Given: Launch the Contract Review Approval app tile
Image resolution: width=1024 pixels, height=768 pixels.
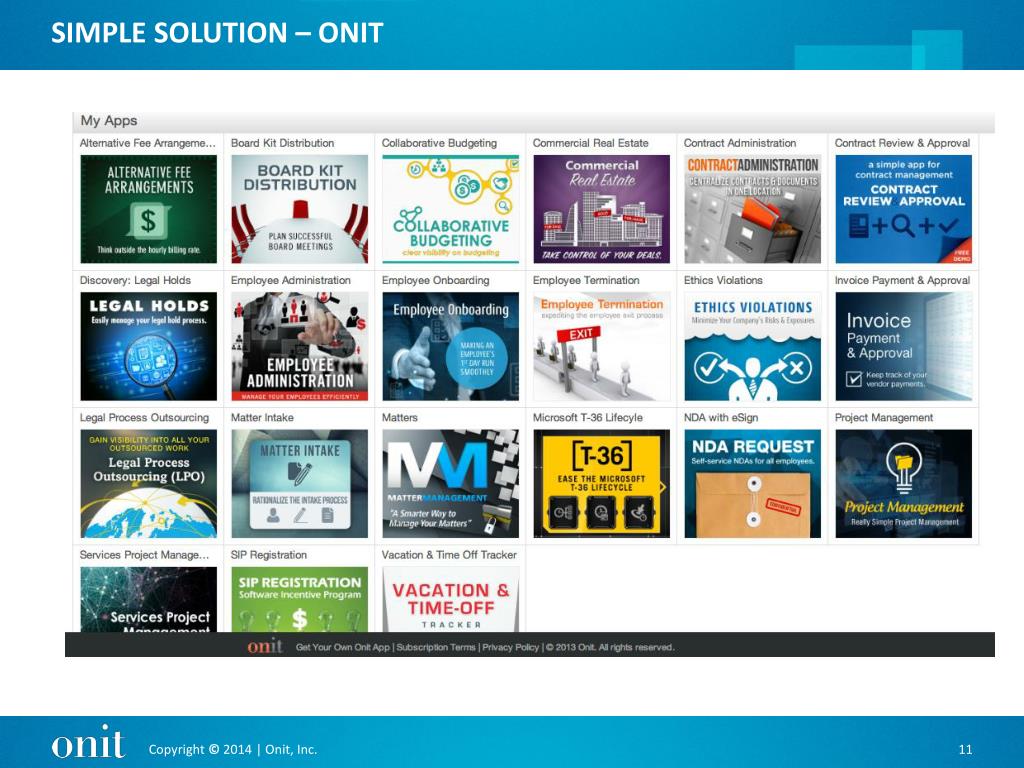Looking at the screenshot, I should [904, 209].
